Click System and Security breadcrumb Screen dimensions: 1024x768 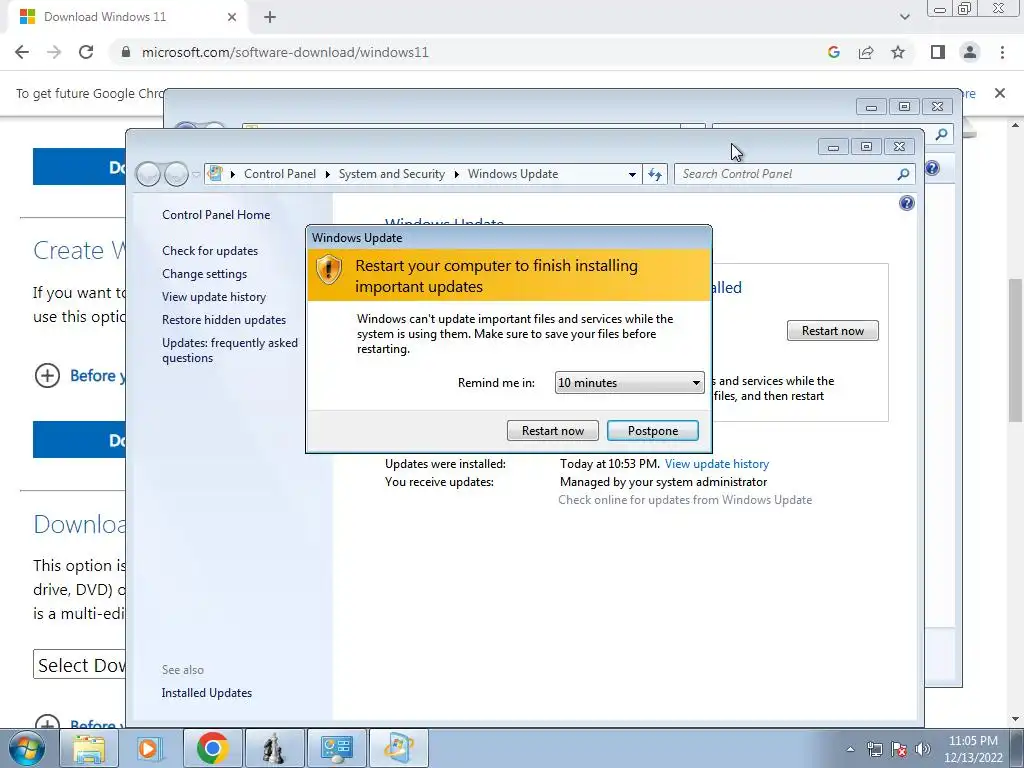[x=391, y=174]
